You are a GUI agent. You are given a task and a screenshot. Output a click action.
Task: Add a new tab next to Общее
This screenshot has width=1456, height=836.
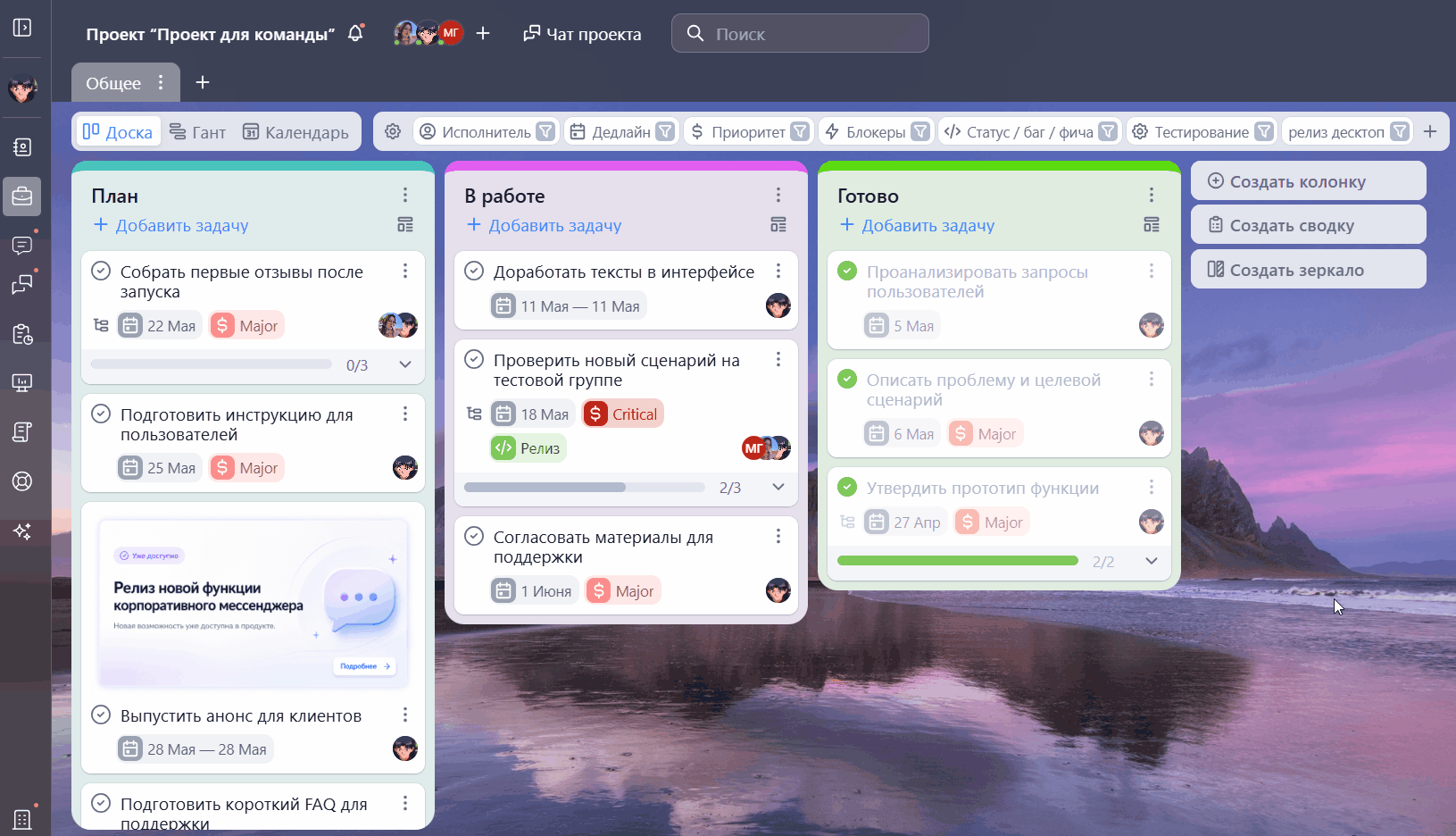[x=203, y=82]
